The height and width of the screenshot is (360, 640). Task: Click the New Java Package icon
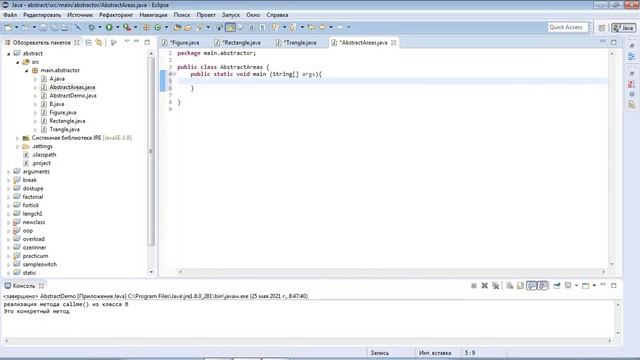point(146,27)
